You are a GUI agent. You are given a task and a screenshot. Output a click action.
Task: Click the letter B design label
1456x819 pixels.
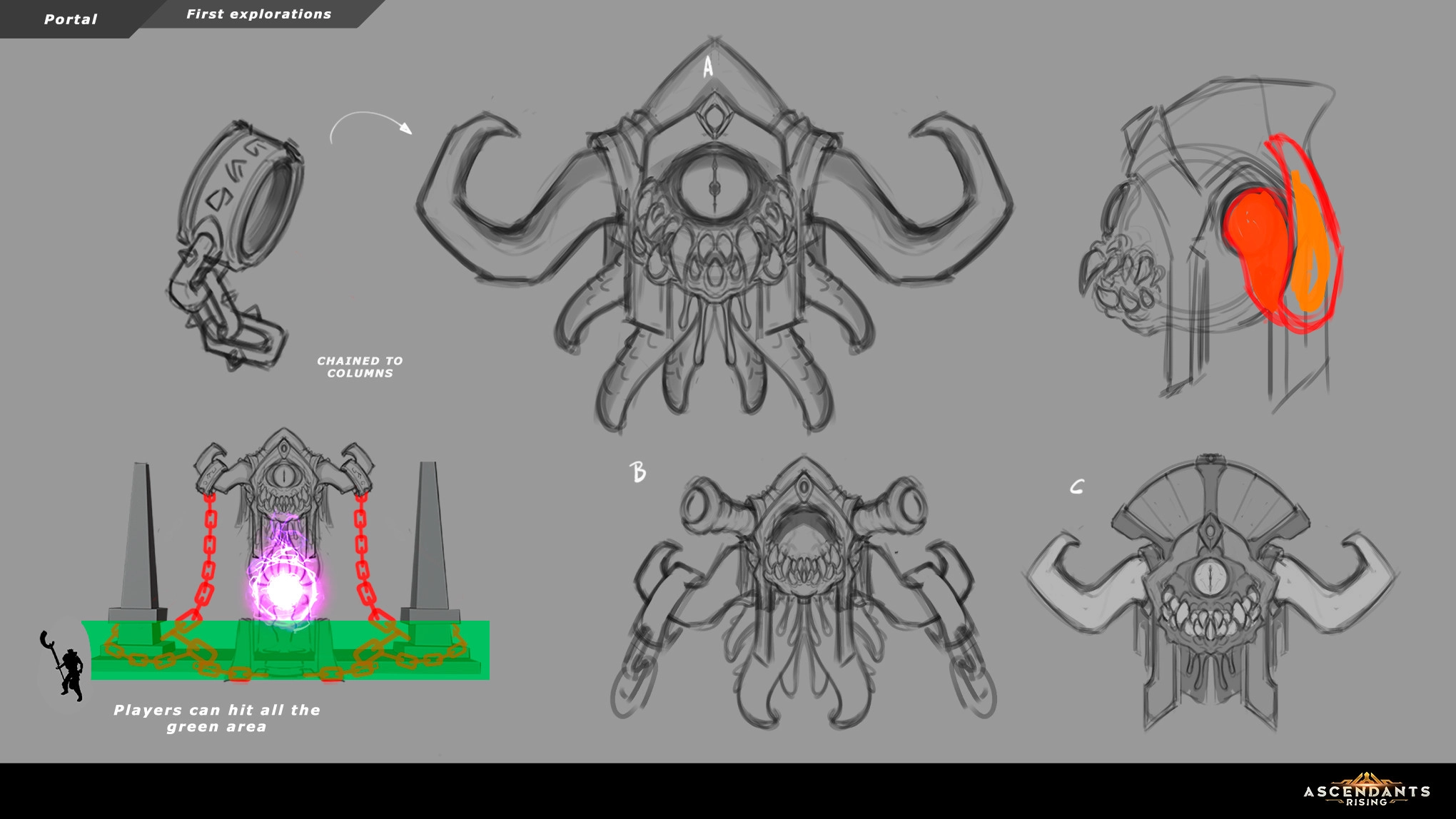pyautogui.click(x=638, y=472)
